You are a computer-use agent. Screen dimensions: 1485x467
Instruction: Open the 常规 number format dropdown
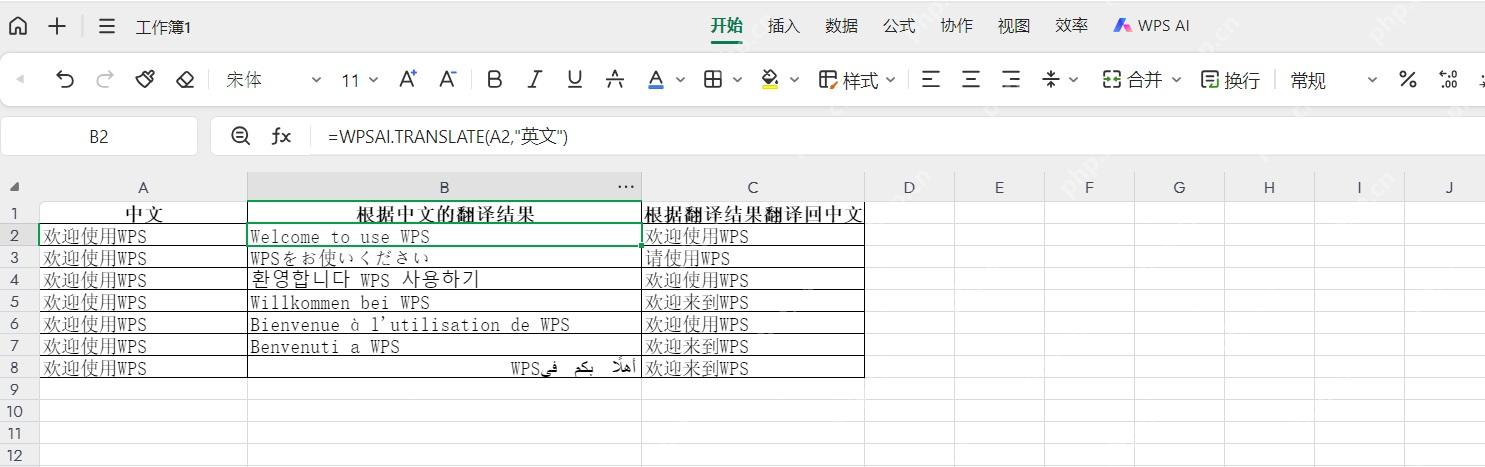1334,80
